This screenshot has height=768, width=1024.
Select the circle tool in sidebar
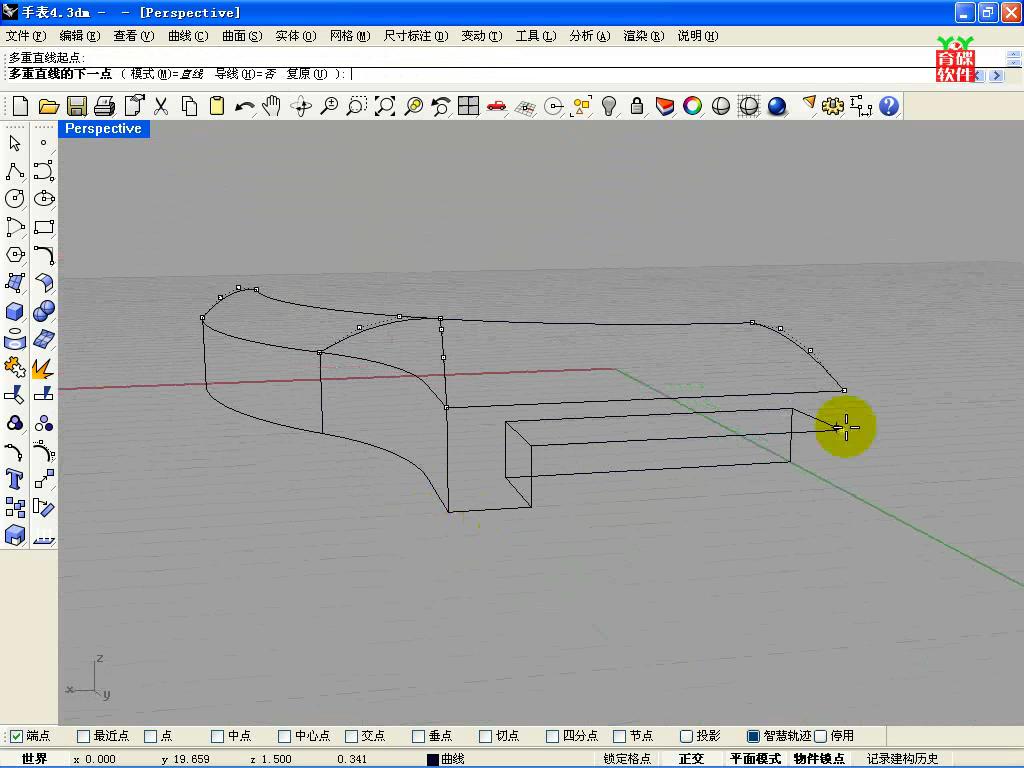(x=15, y=199)
